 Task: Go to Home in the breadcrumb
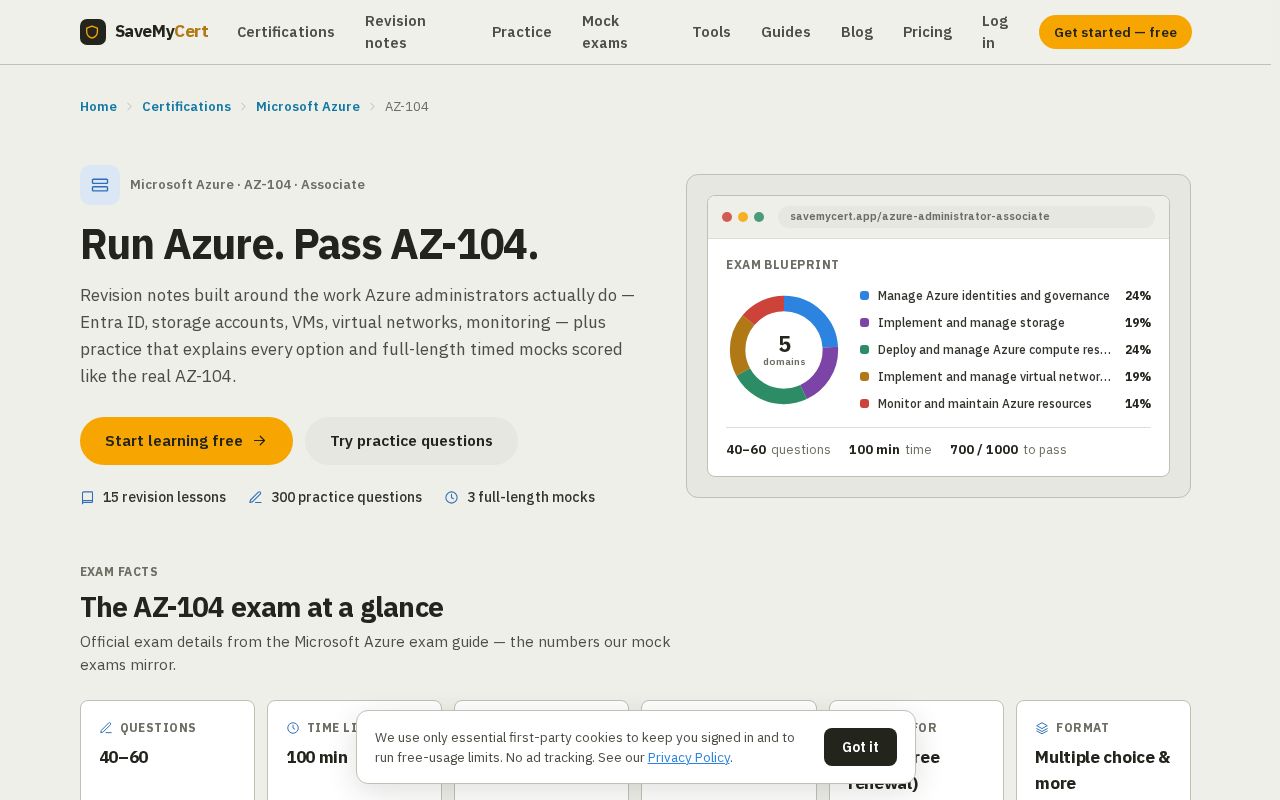(x=98, y=107)
